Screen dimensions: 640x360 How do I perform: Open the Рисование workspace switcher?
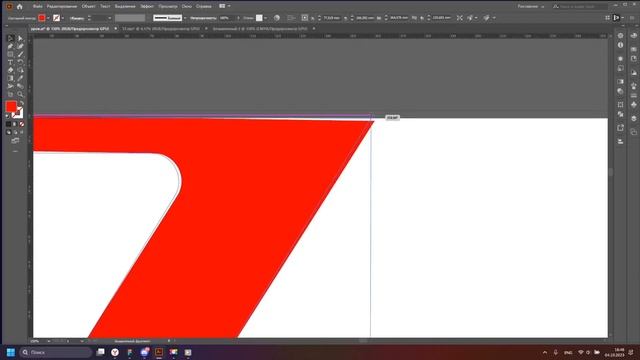531,7
